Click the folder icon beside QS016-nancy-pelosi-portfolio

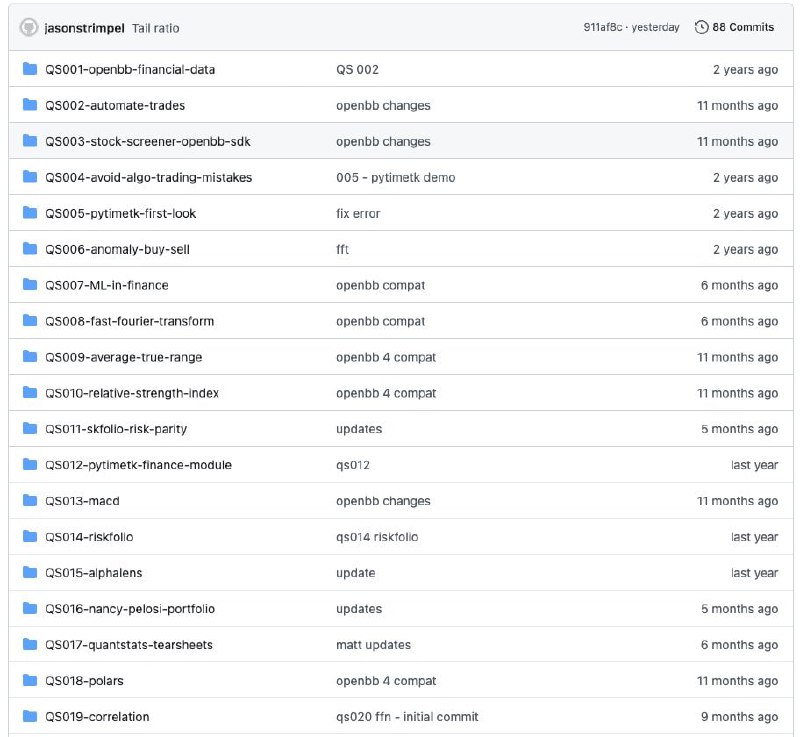(x=30, y=608)
